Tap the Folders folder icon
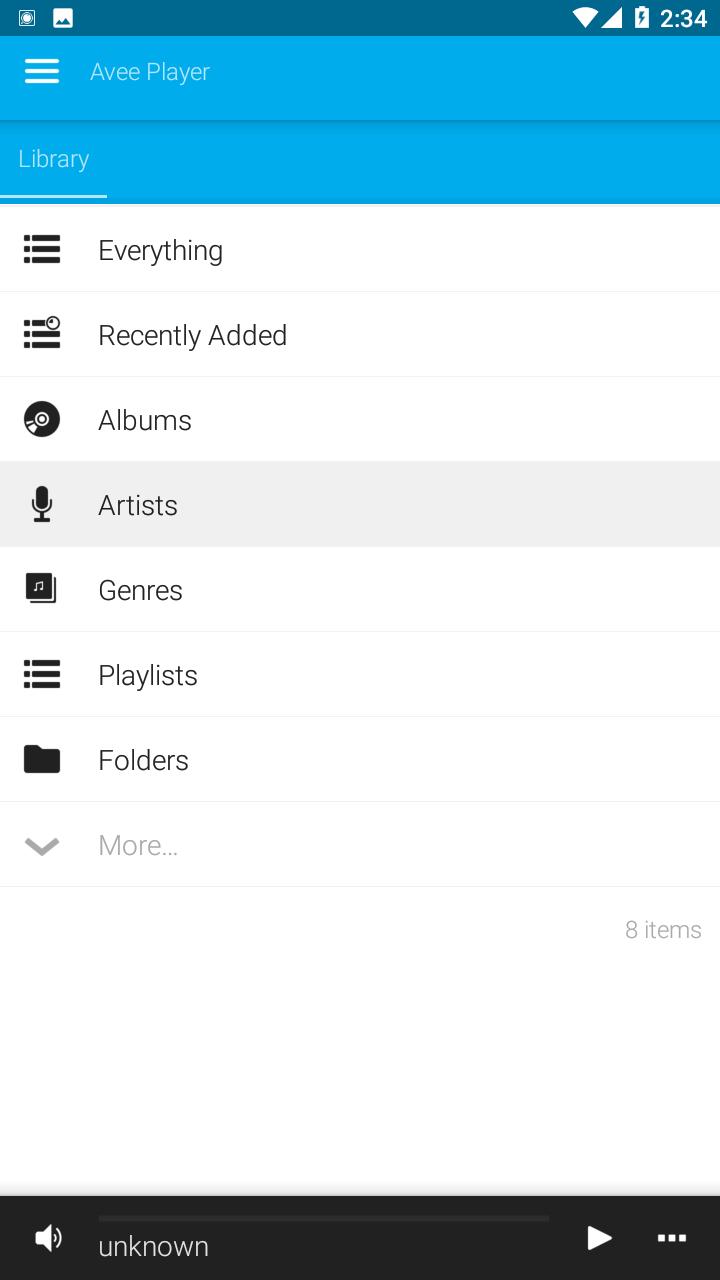This screenshot has width=720, height=1280. click(x=42, y=759)
